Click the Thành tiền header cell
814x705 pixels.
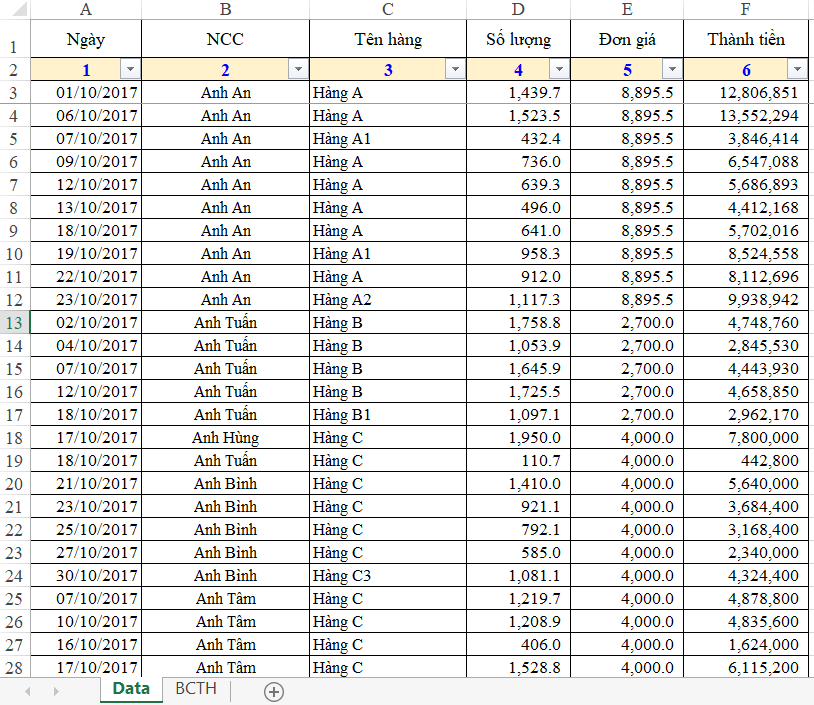[x=745, y=40]
